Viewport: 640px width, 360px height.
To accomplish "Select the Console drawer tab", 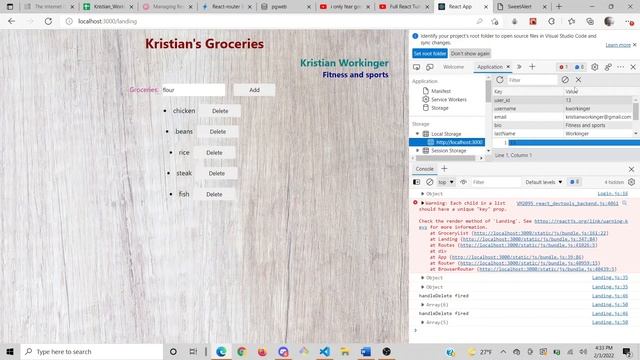I will point(424,169).
